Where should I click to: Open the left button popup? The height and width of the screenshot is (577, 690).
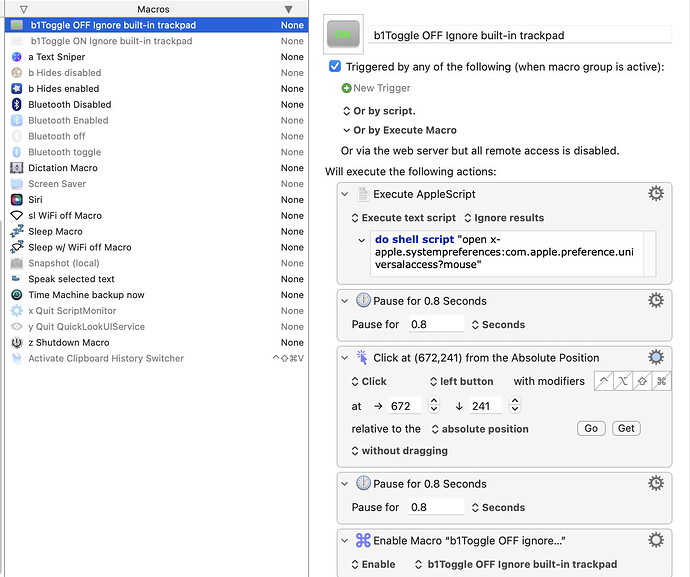click(461, 382)
